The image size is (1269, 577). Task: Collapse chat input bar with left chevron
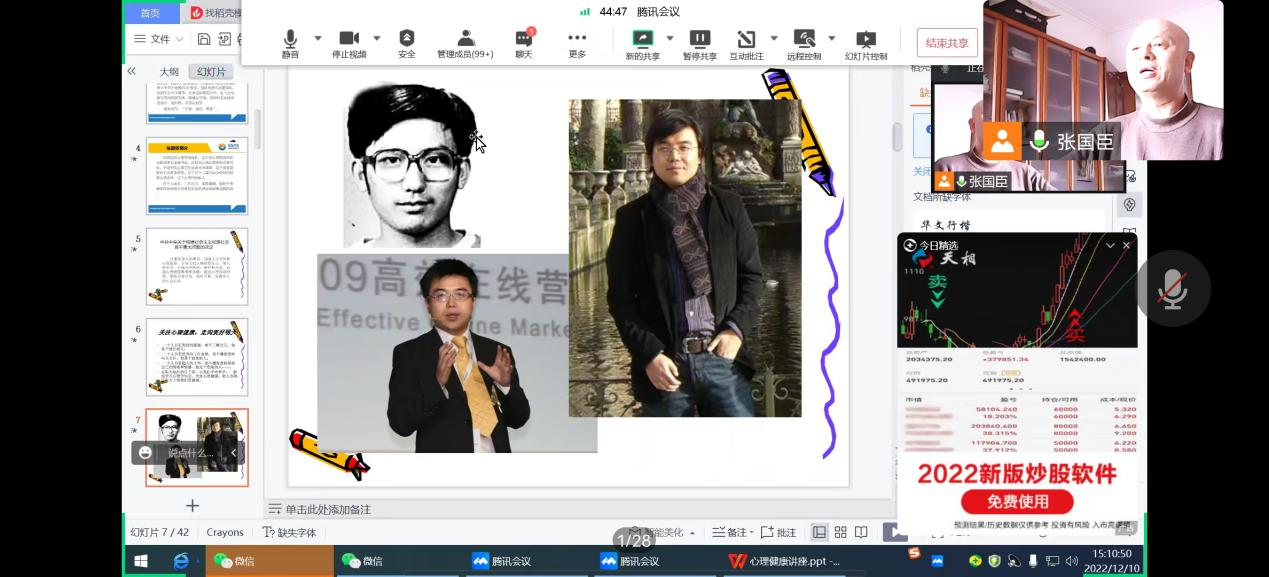pyautogui.click(x=234, y=452)
